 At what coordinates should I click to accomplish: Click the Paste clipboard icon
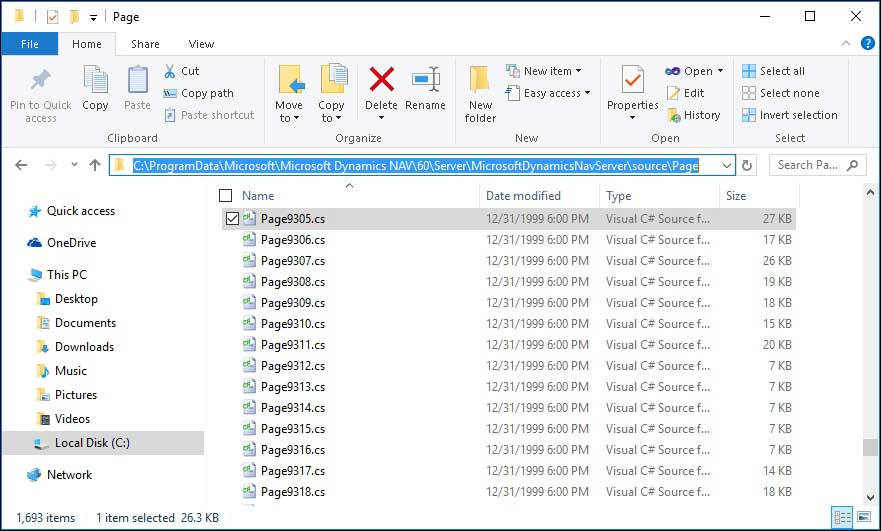pos(138,79)
